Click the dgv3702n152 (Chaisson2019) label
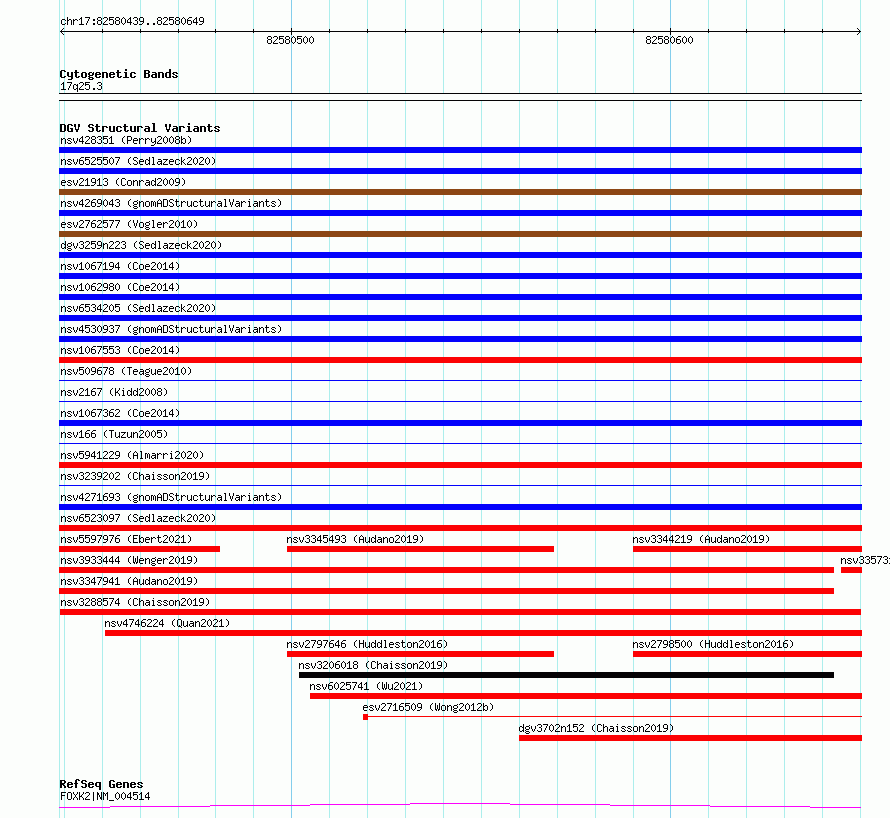Viewport: 890px width, 818px height. pos(596,728)
